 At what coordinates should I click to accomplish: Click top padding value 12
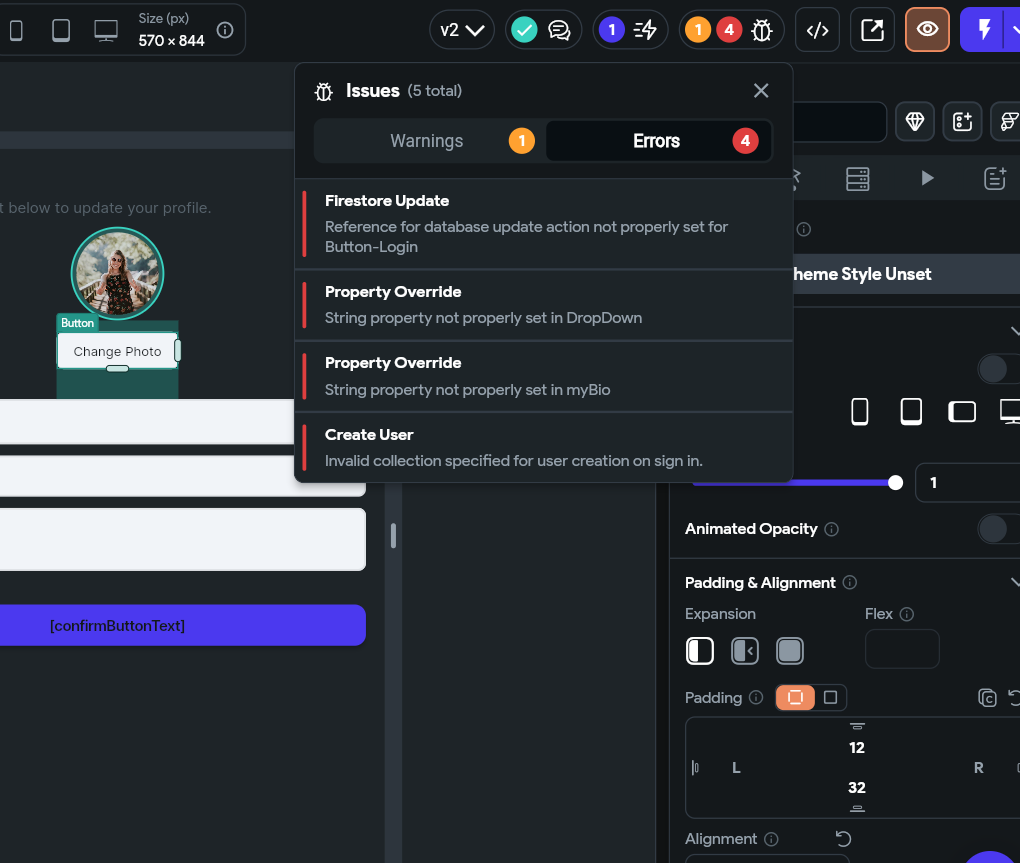[857, 747]
